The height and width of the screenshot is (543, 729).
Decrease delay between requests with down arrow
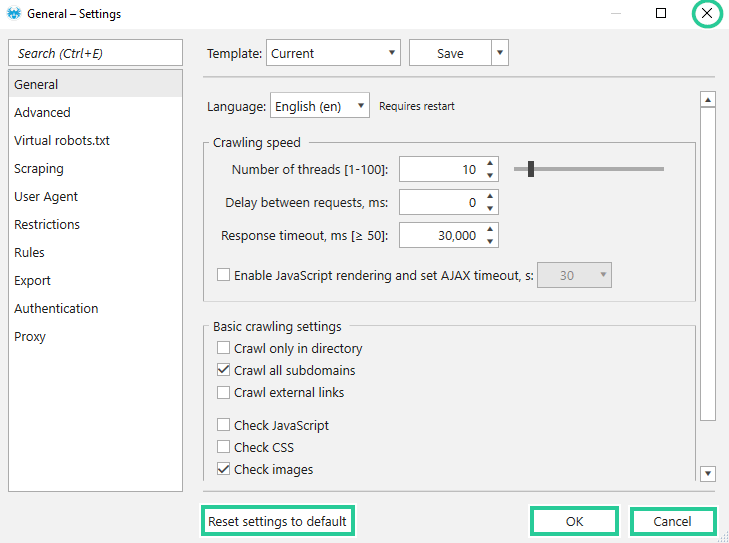click(x=490, y=208)
